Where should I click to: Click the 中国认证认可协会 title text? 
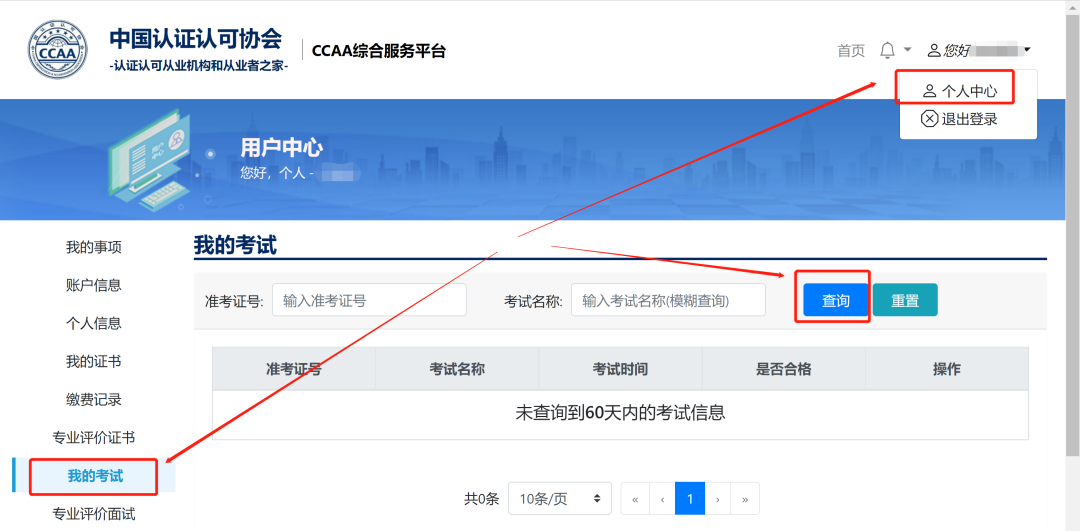click(196, 39)
